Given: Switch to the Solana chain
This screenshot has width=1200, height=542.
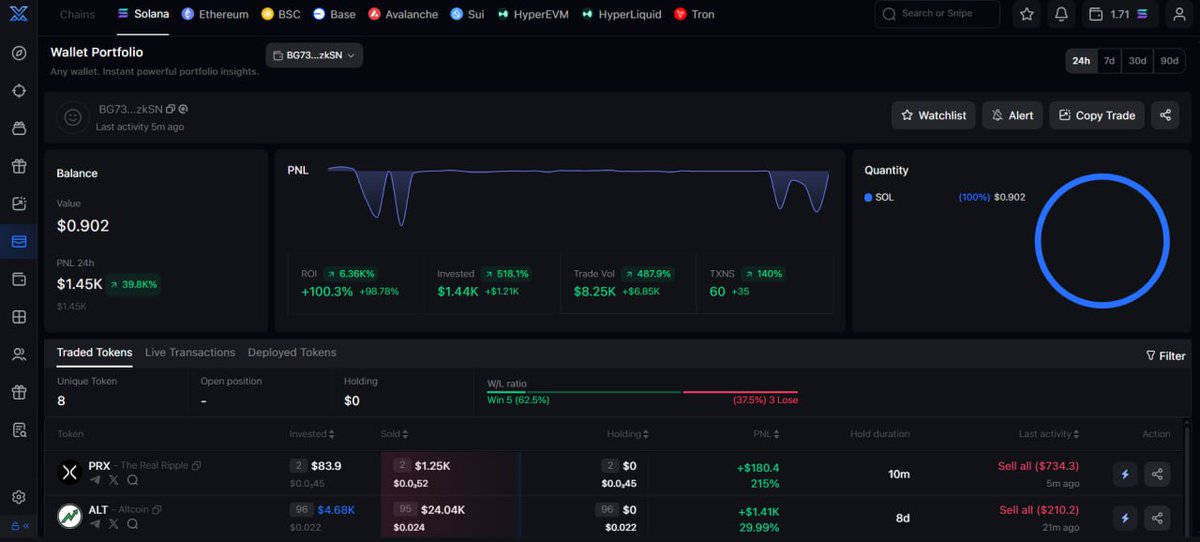Looking at the screenshot, I should coord(143,14).
